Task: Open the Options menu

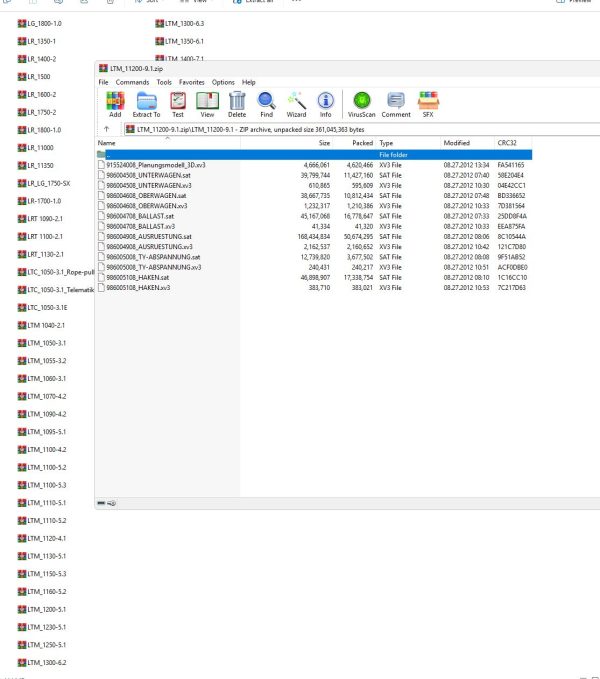Action: pos(223,82)
